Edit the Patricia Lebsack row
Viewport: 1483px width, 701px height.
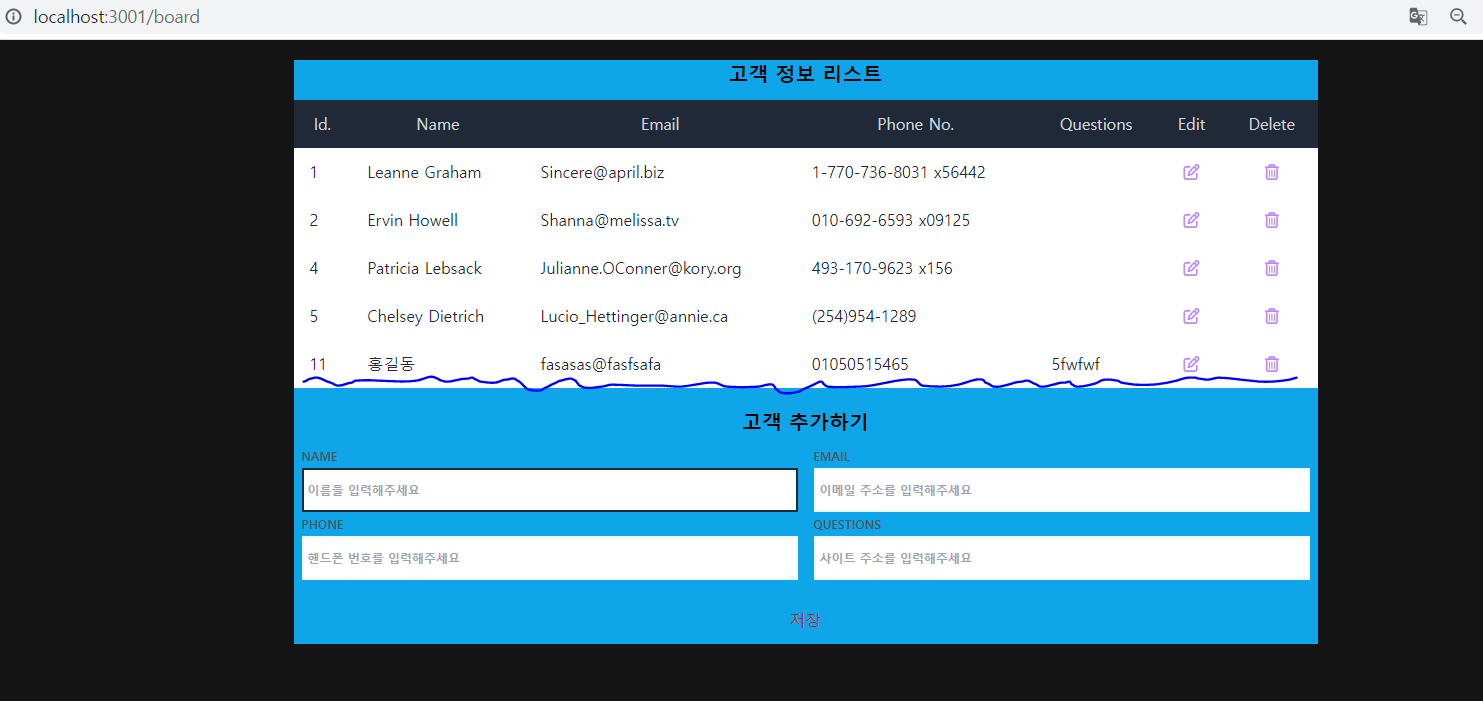(1191, 268)
